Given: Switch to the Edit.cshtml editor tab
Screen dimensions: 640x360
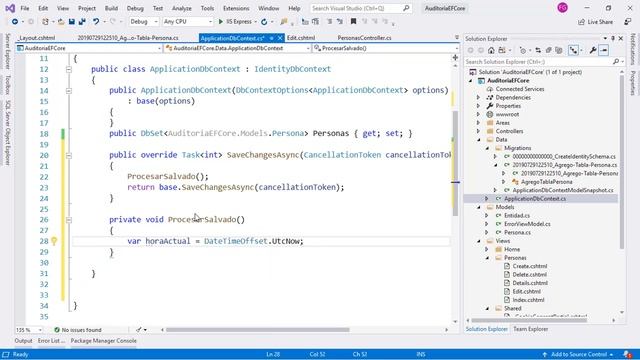Looking at the screenshot, I should coord(301,38).
